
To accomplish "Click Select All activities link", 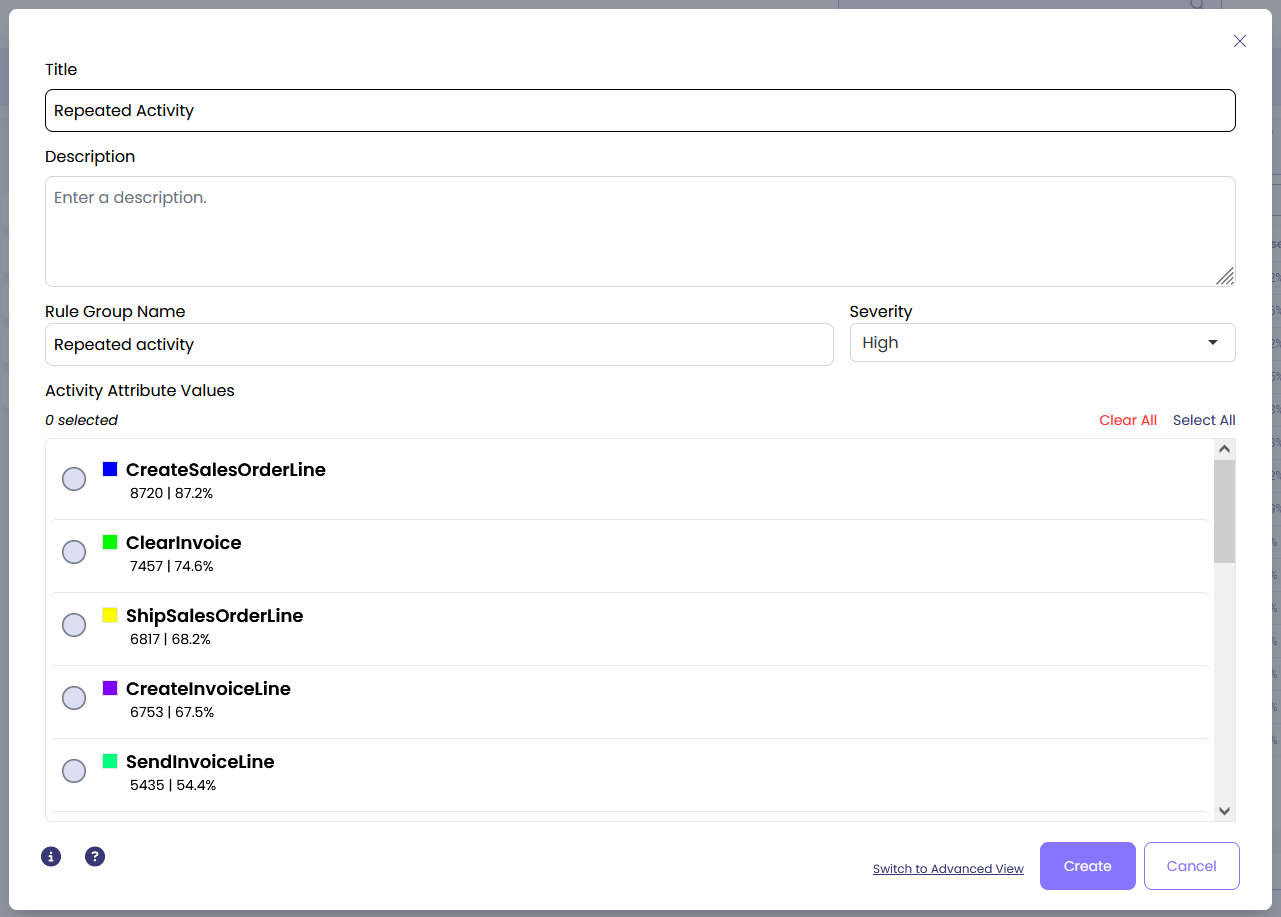I will pos(1204,420).
